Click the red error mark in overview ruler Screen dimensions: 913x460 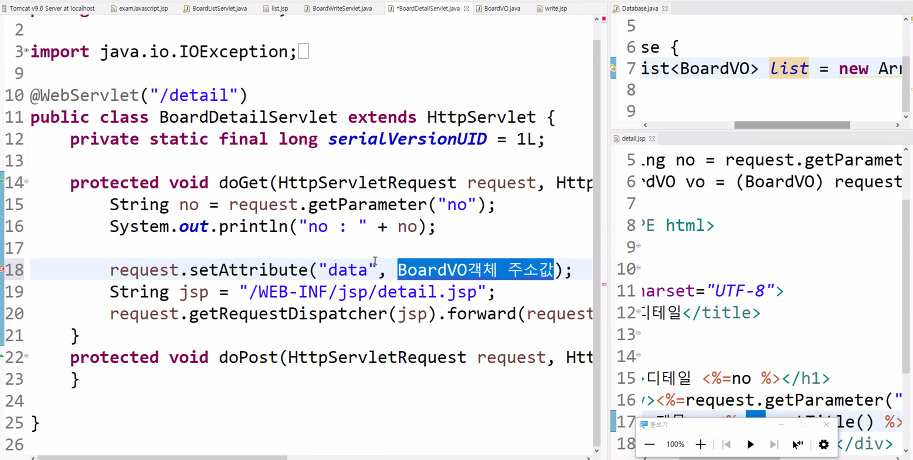click(604, 284)
